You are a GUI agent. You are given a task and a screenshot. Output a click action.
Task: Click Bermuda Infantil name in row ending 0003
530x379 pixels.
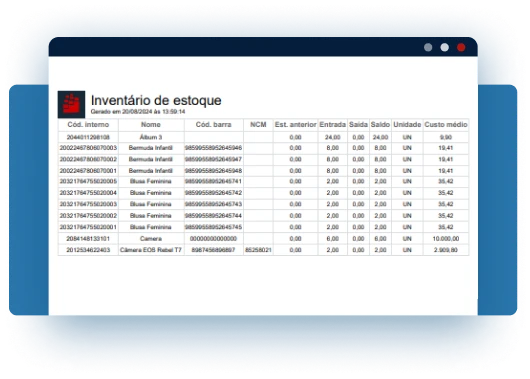pos(151,148)
